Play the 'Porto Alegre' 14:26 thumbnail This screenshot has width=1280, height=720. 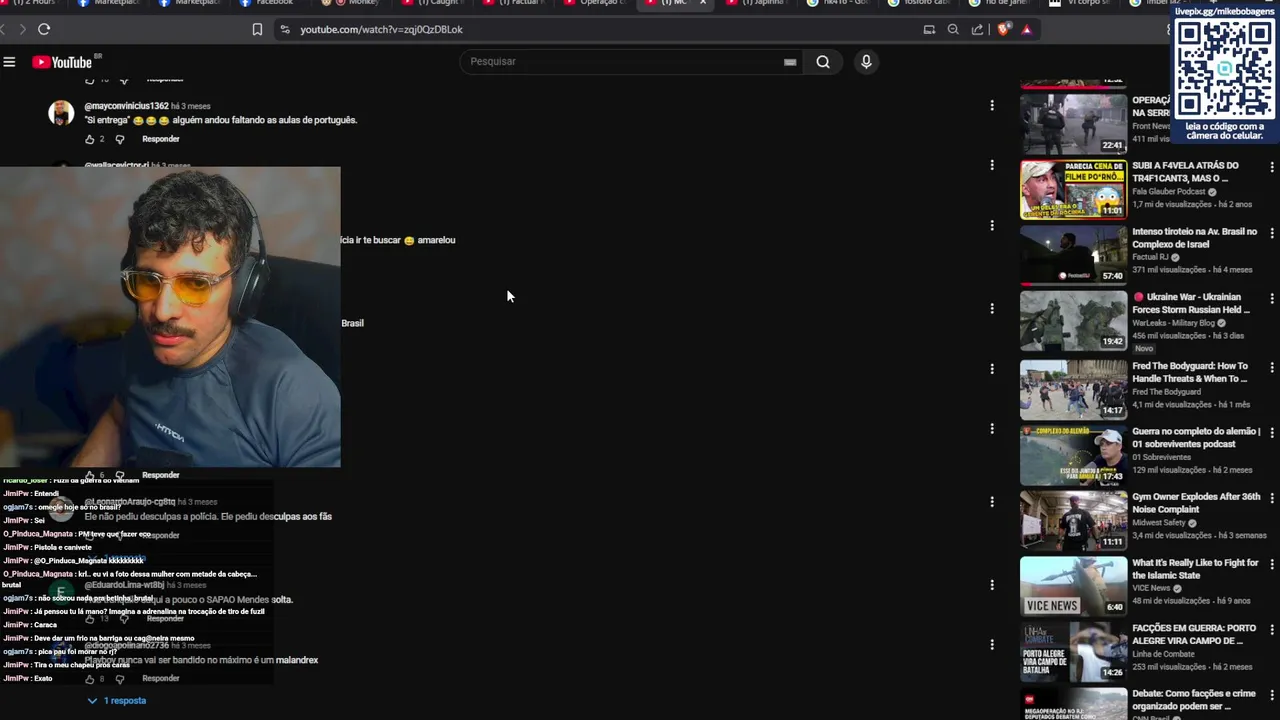tap(1073, 652)
